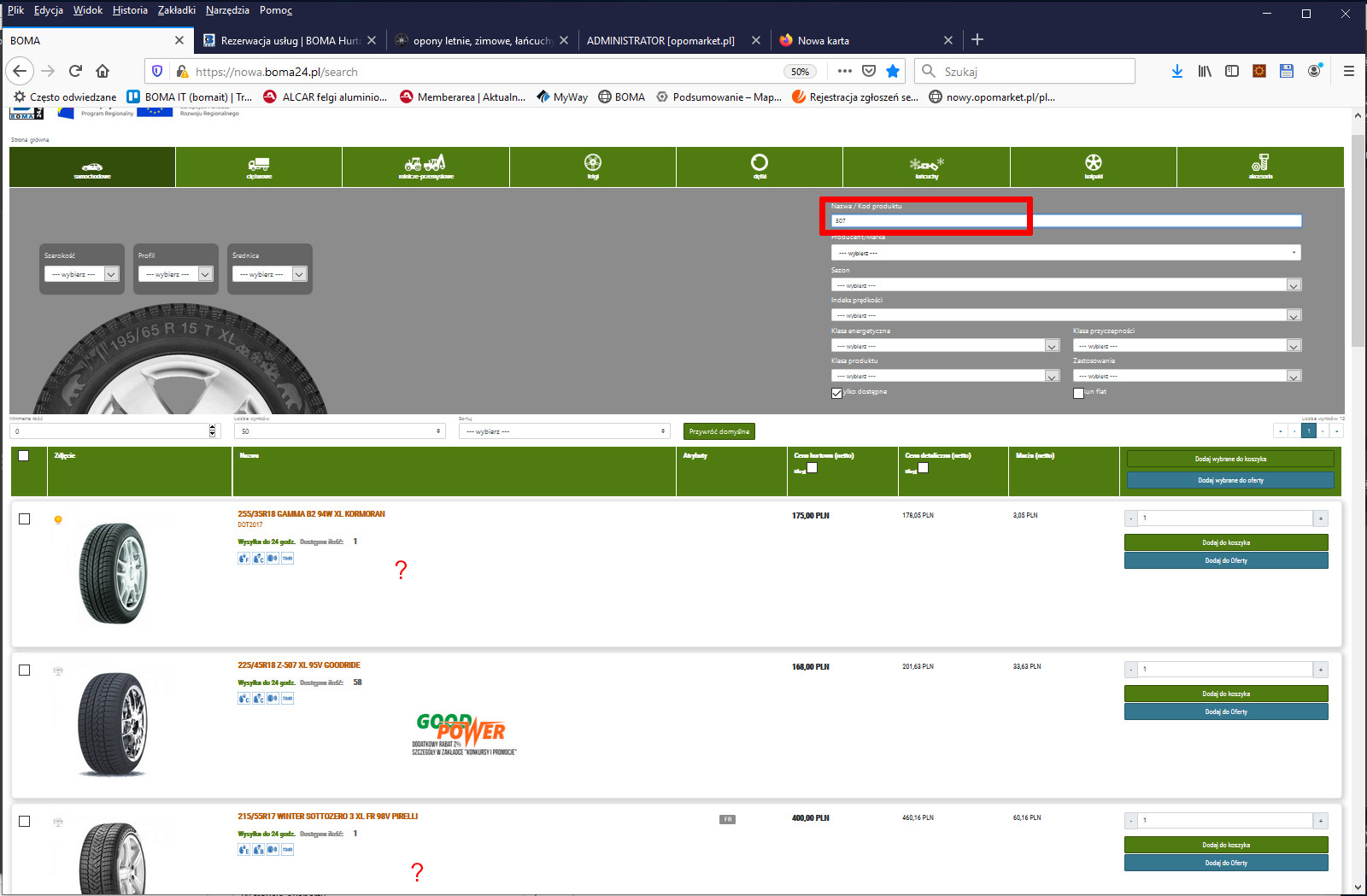Open the ciężarowe truck tyre category
1367x896 pixels.
coord(259,167)
